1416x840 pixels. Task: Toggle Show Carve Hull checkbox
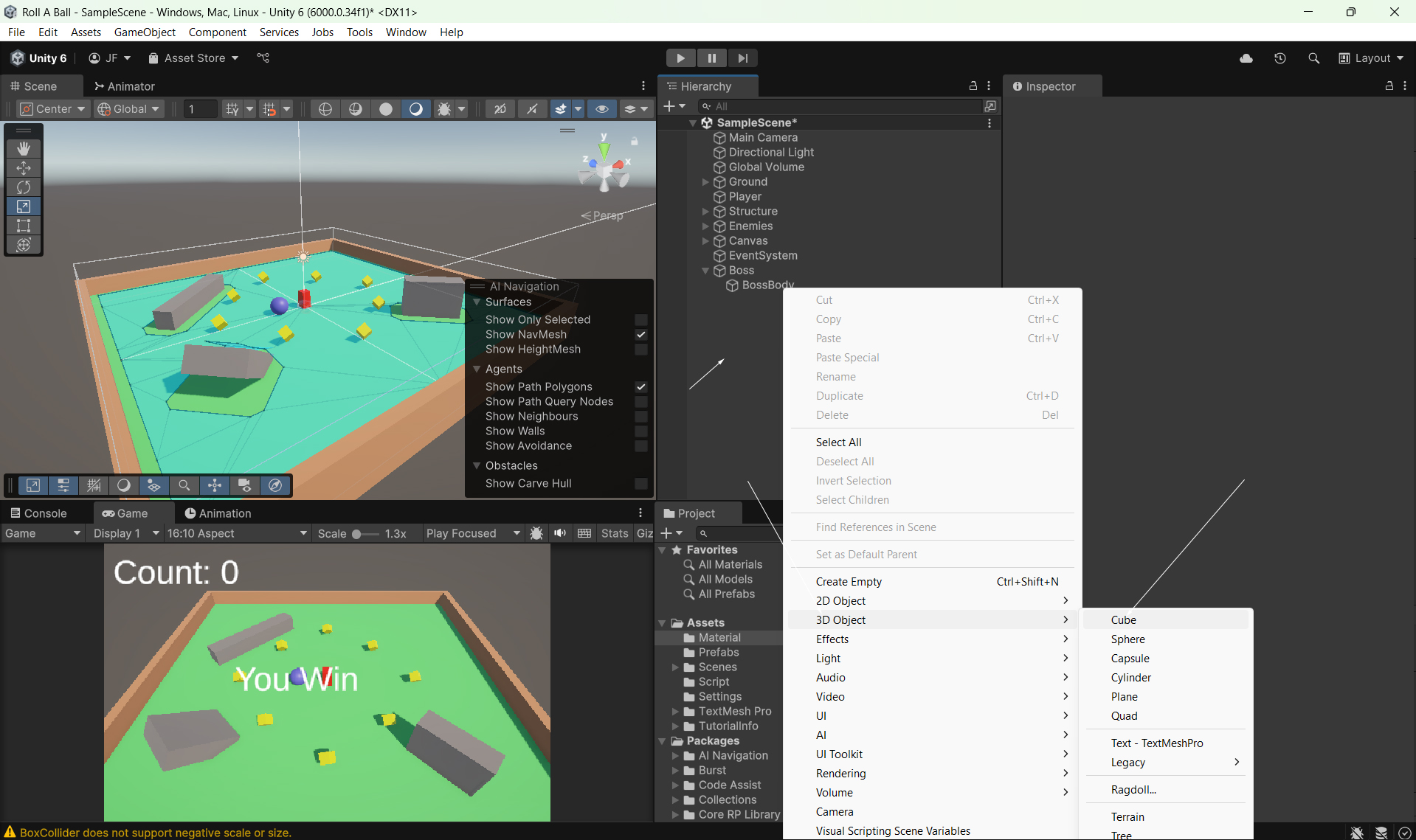click(x=641, y=484)
